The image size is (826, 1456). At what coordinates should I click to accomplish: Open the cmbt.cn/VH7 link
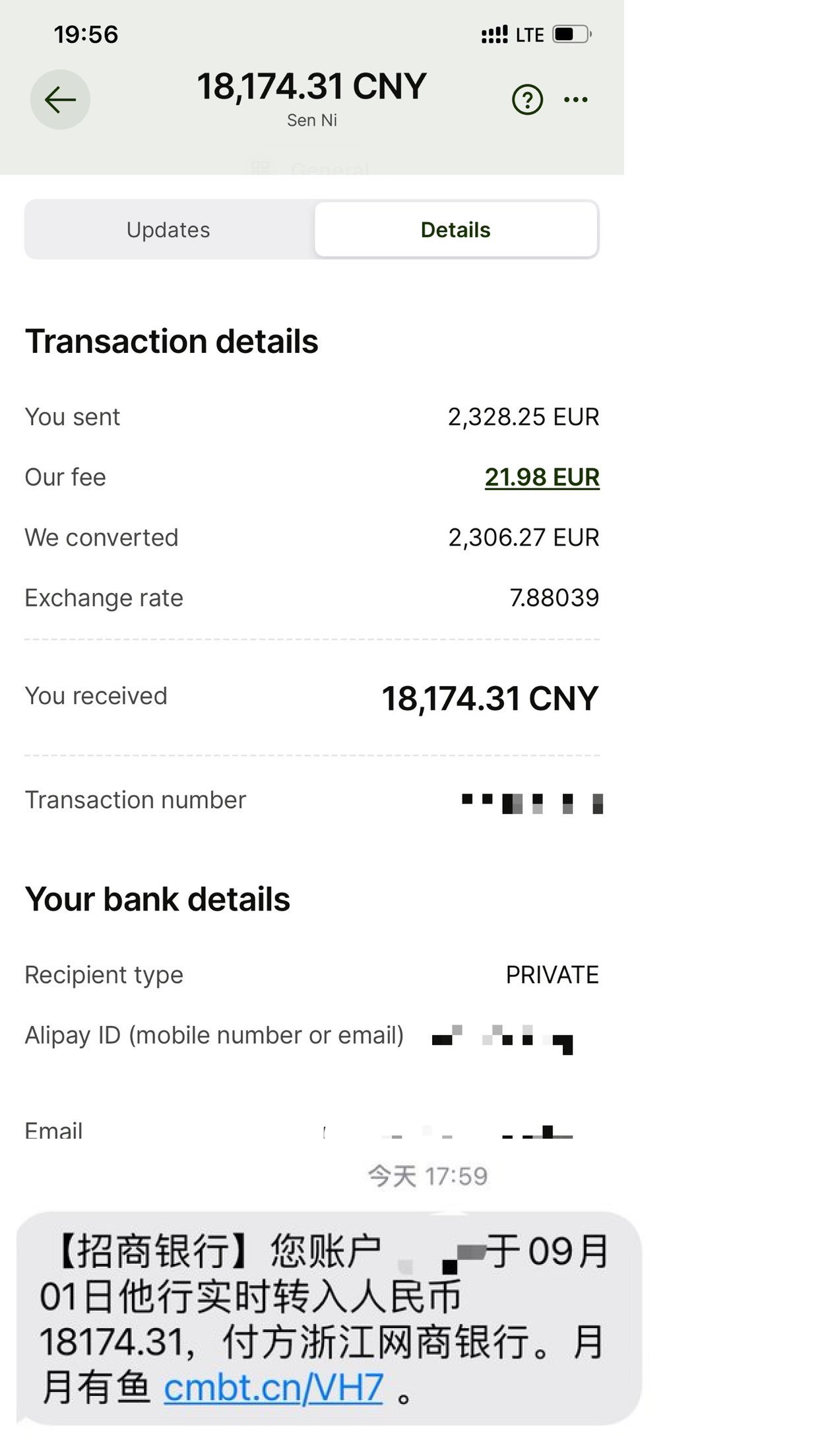[273, 1387]
